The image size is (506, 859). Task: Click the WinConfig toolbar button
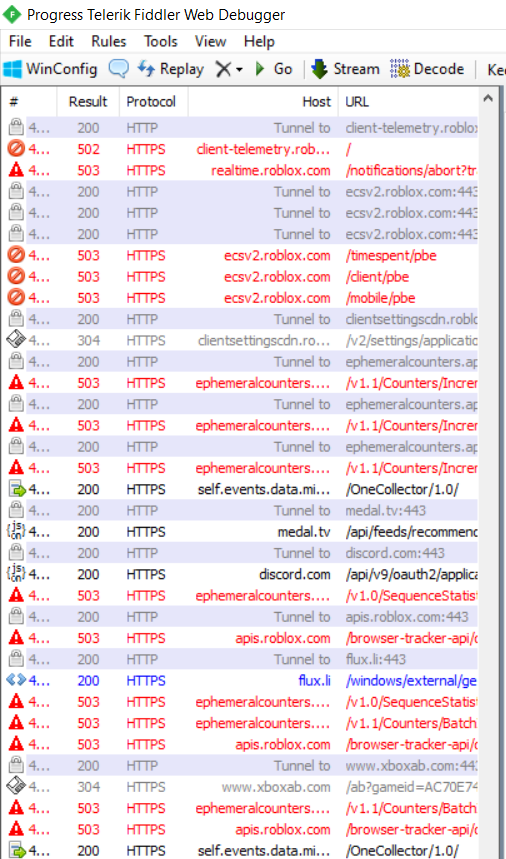(x=50, y=69)
